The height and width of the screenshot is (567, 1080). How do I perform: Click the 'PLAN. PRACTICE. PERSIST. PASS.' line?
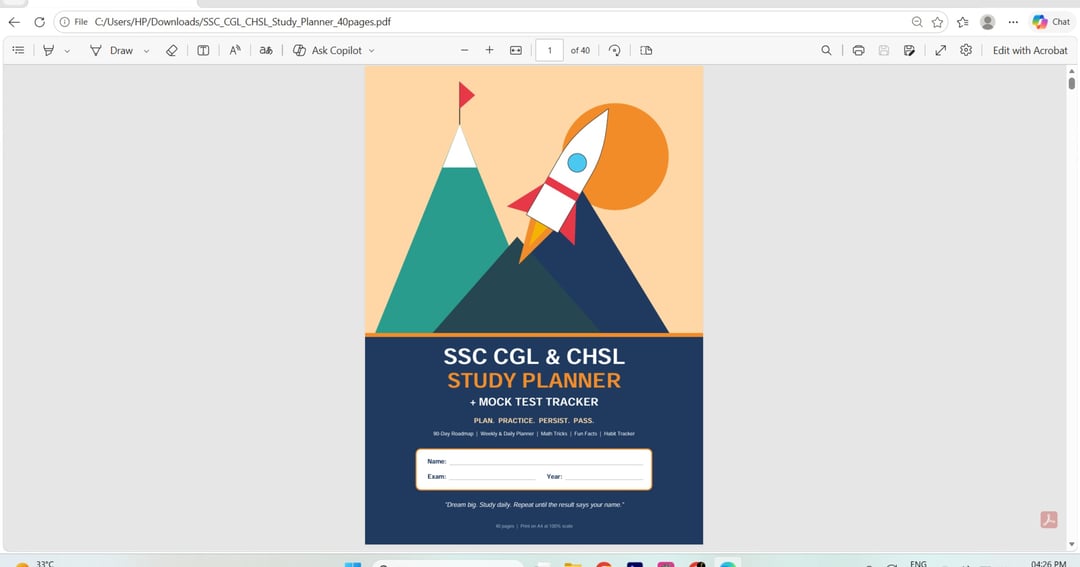point(534,420)
